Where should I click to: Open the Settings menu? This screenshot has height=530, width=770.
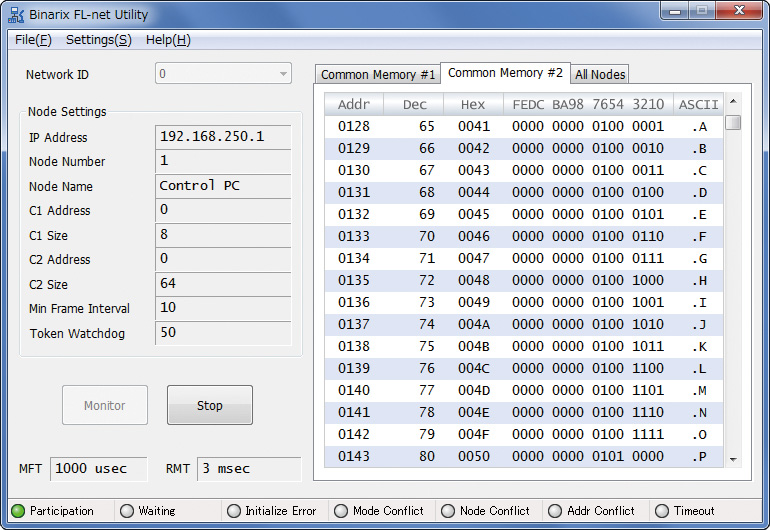(99, 40)
